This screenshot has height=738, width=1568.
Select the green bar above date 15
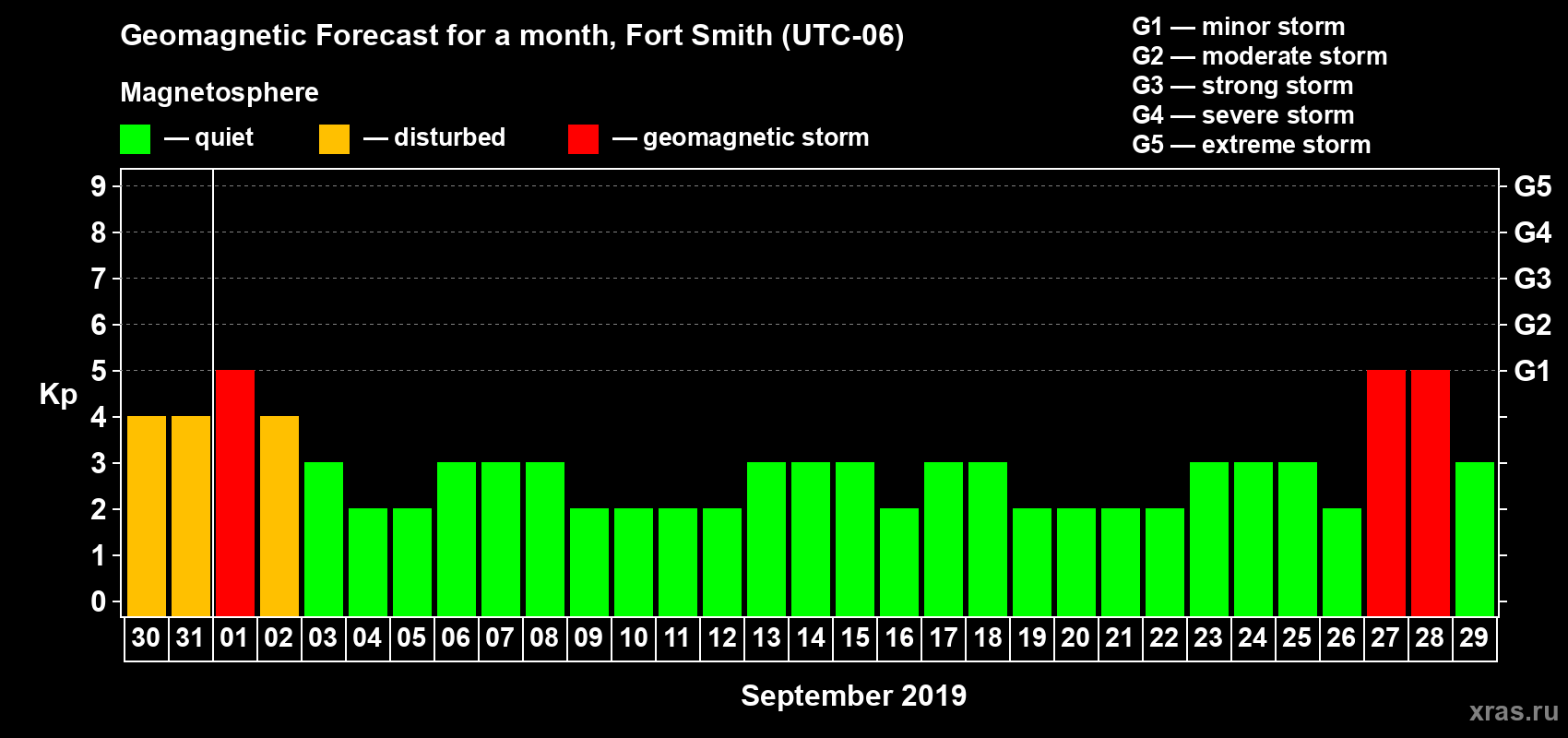point(855,539)
